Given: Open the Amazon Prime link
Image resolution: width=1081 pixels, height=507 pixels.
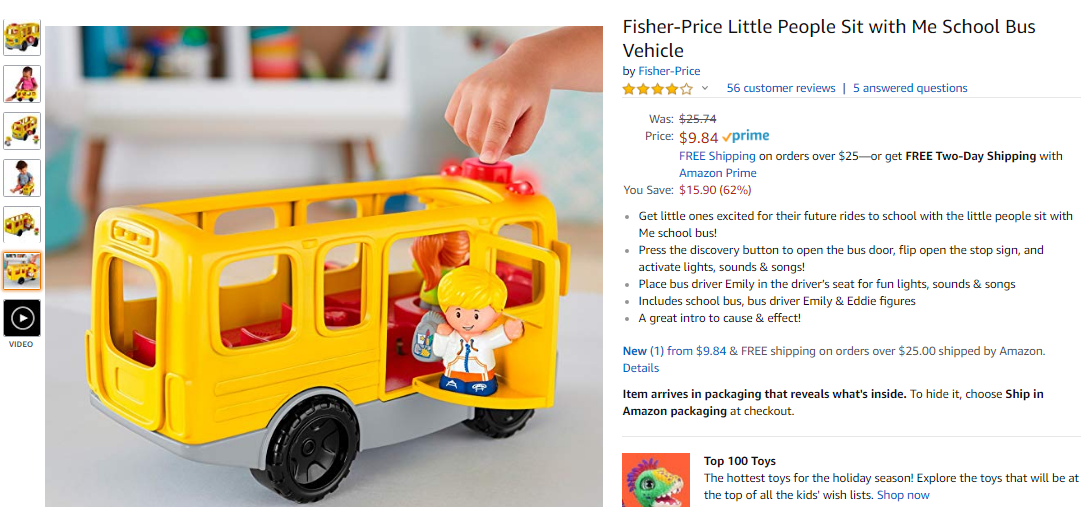Looking at the screenshot, I should tap(718, 173).
